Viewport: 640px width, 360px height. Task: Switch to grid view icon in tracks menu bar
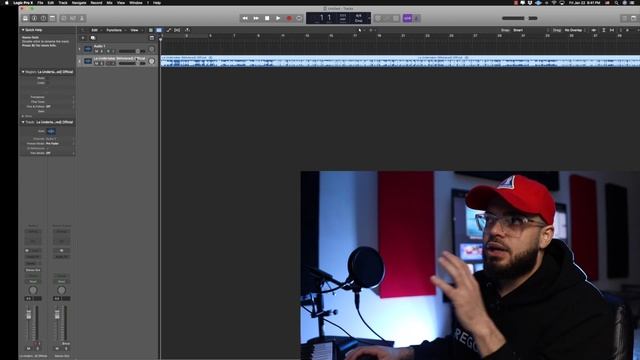pyautogui.click(x=151, y=30)
